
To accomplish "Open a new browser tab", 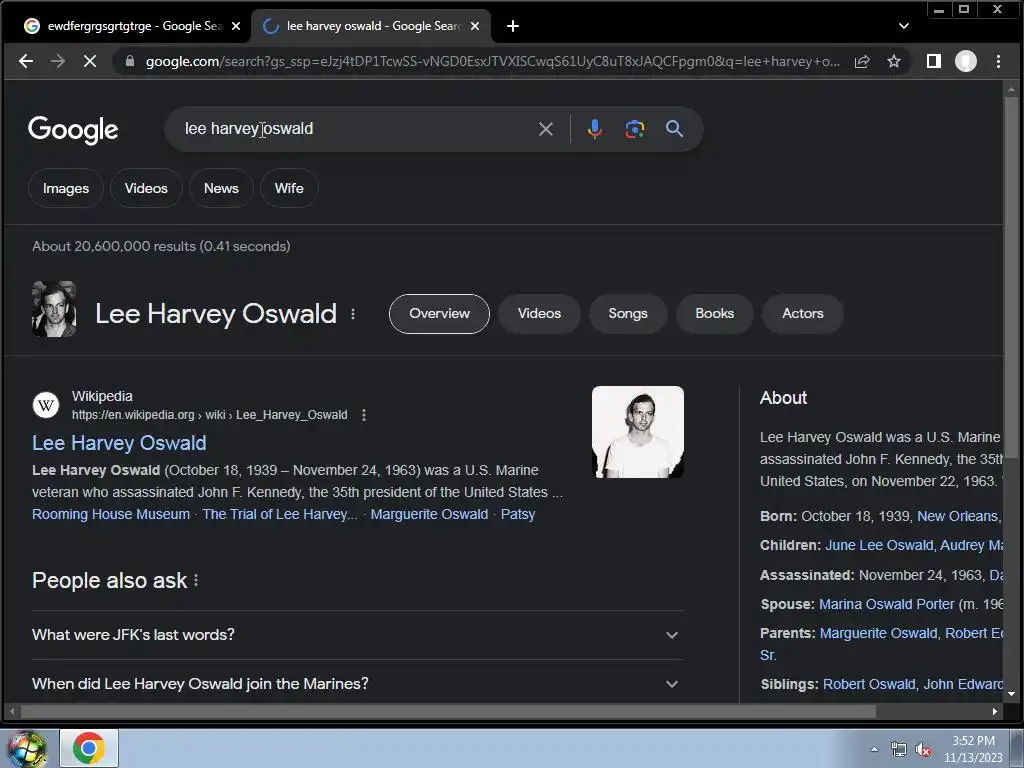I will [513, 26].
